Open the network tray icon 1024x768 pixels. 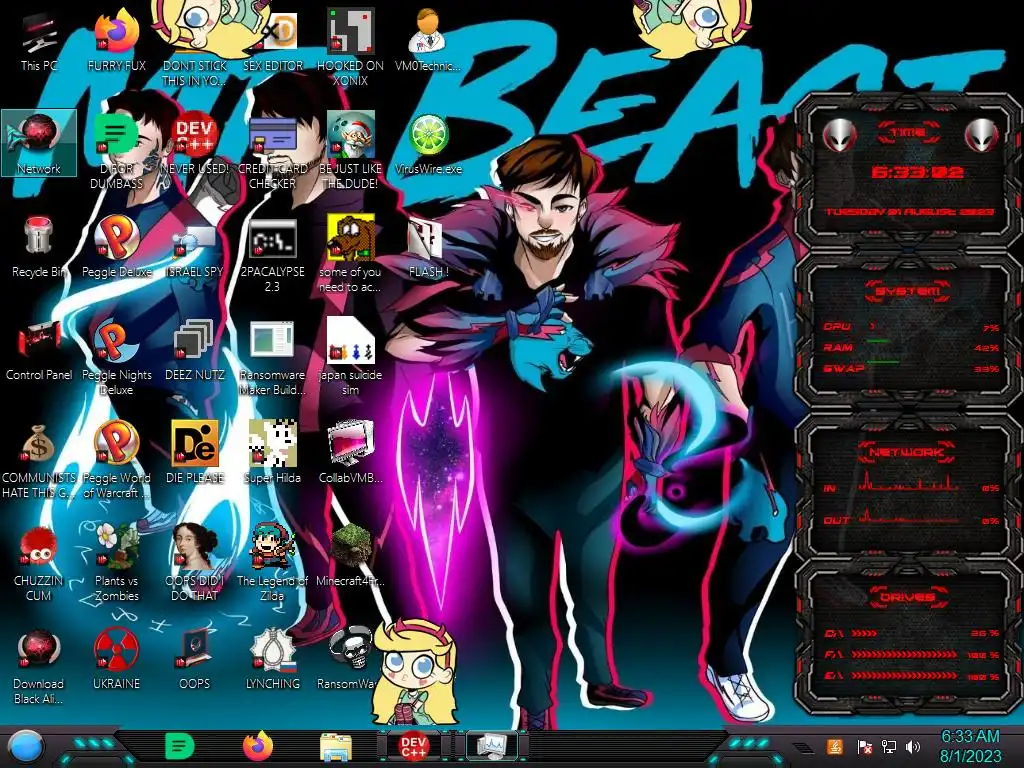pyautogui.click(x=888, y=746)
